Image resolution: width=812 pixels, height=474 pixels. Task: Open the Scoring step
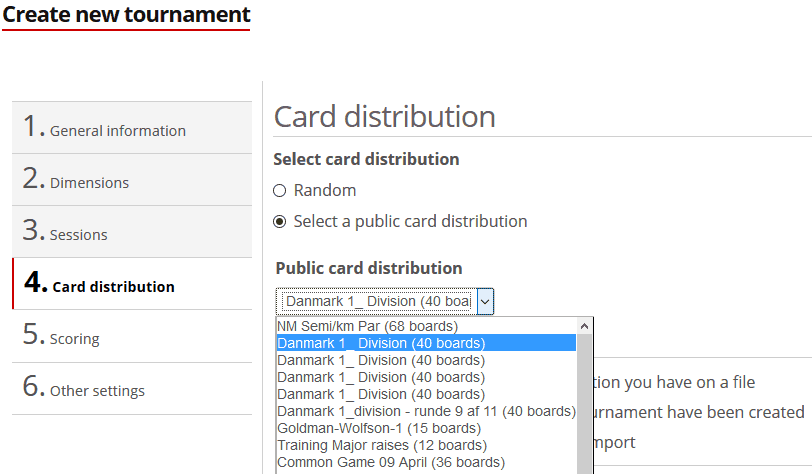pos(75,338)
